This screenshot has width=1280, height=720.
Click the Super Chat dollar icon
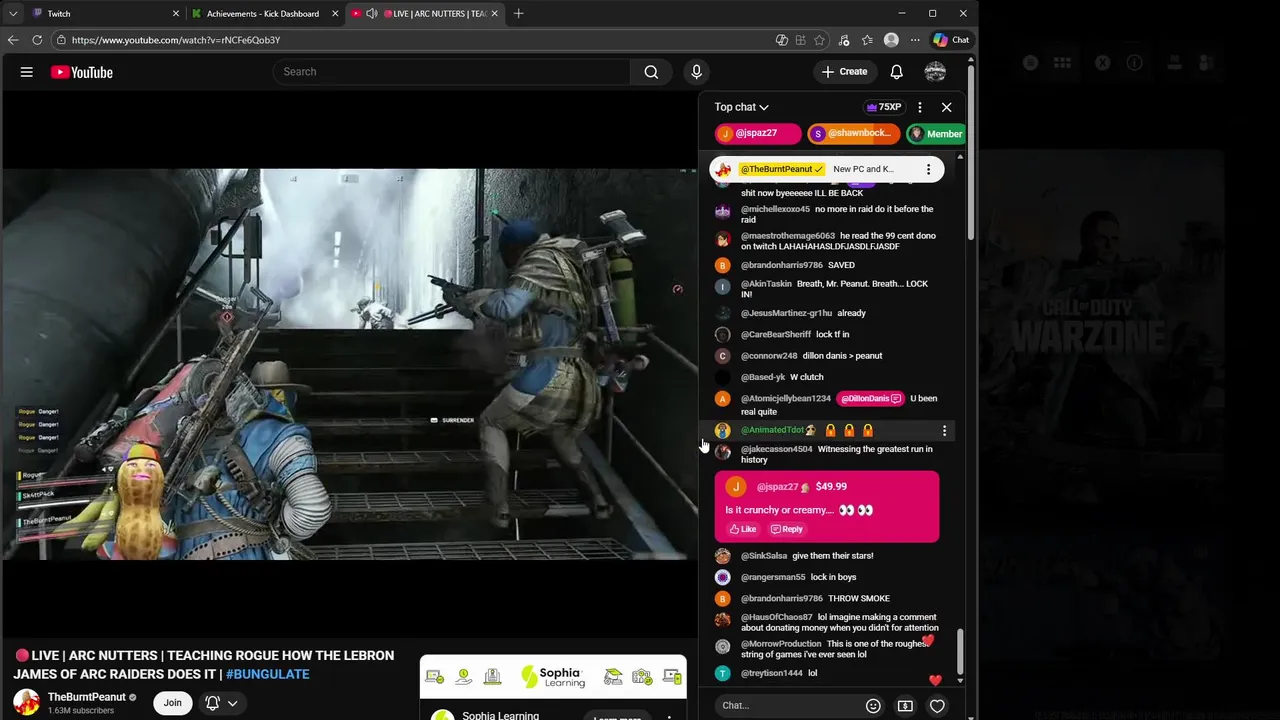point(905,706)
